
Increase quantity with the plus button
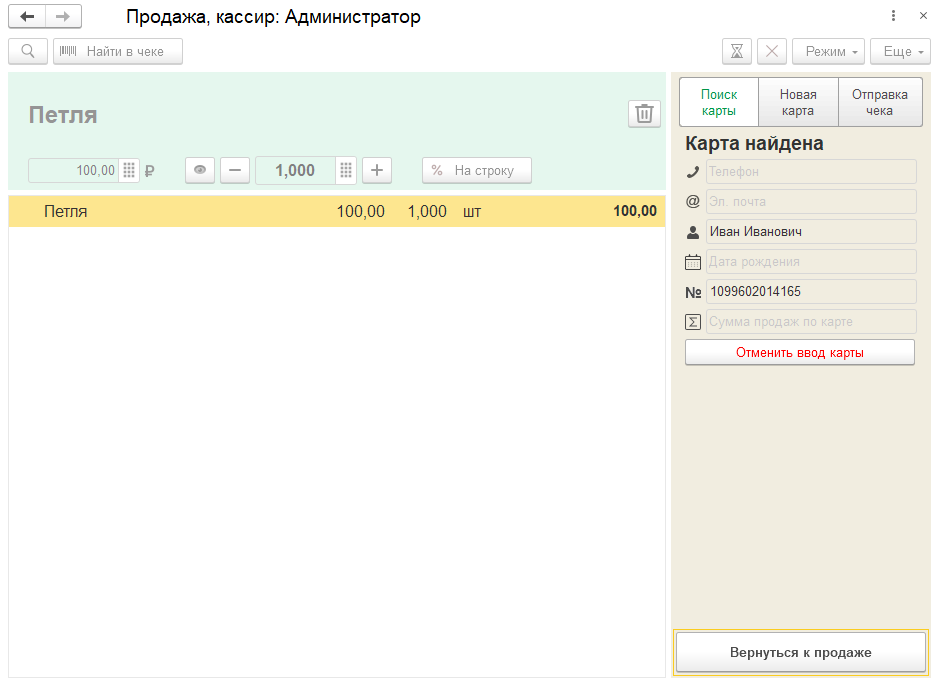tap(377, 170)
